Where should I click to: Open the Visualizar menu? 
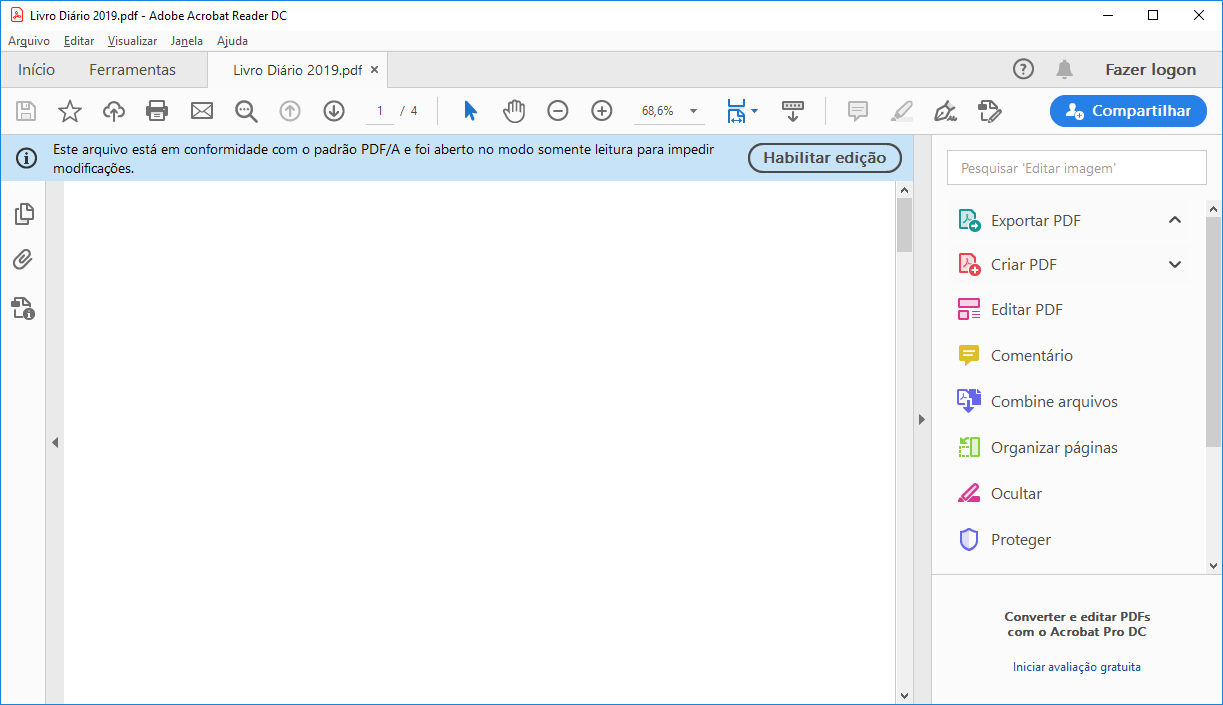(x=132, y=41)
